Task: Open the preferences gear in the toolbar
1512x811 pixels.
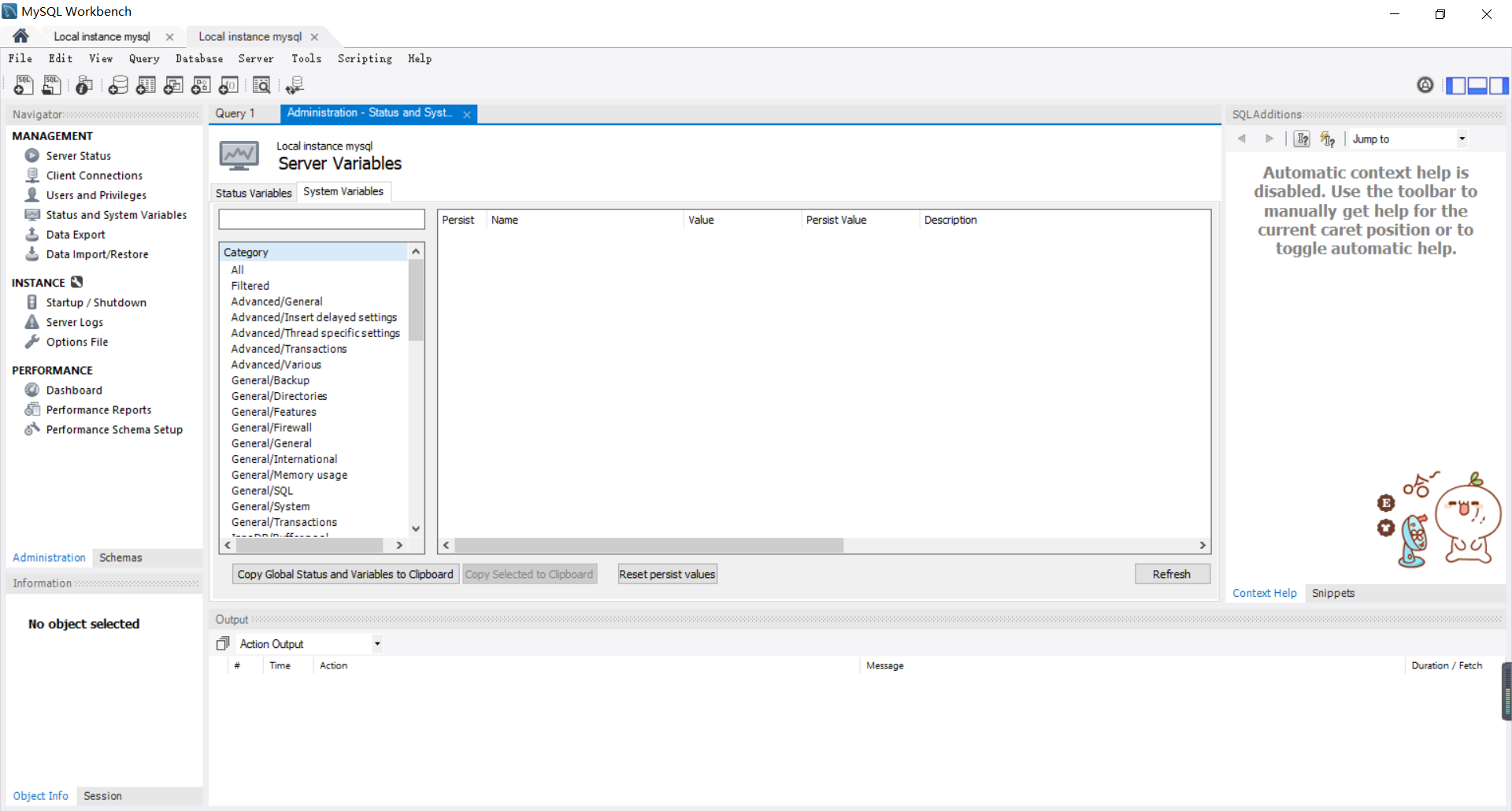Action: coord(1425,85)
